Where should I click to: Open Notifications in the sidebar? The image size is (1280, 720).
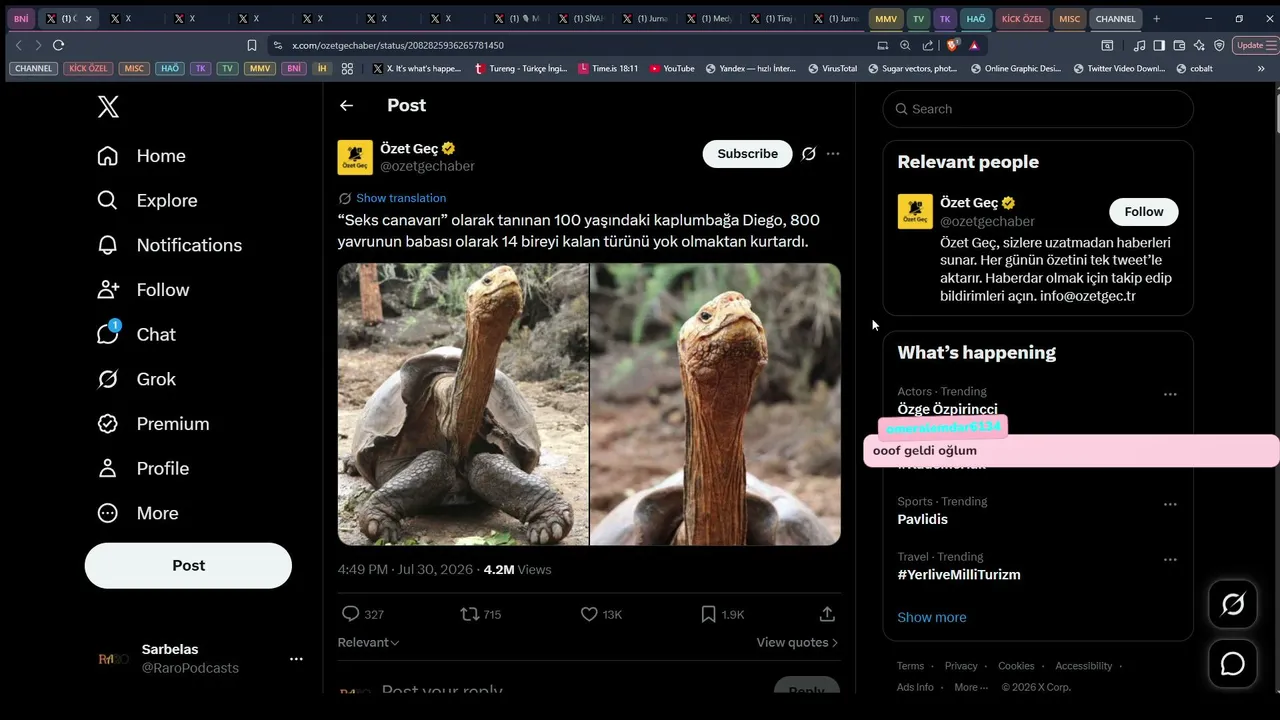click(169, 245)
